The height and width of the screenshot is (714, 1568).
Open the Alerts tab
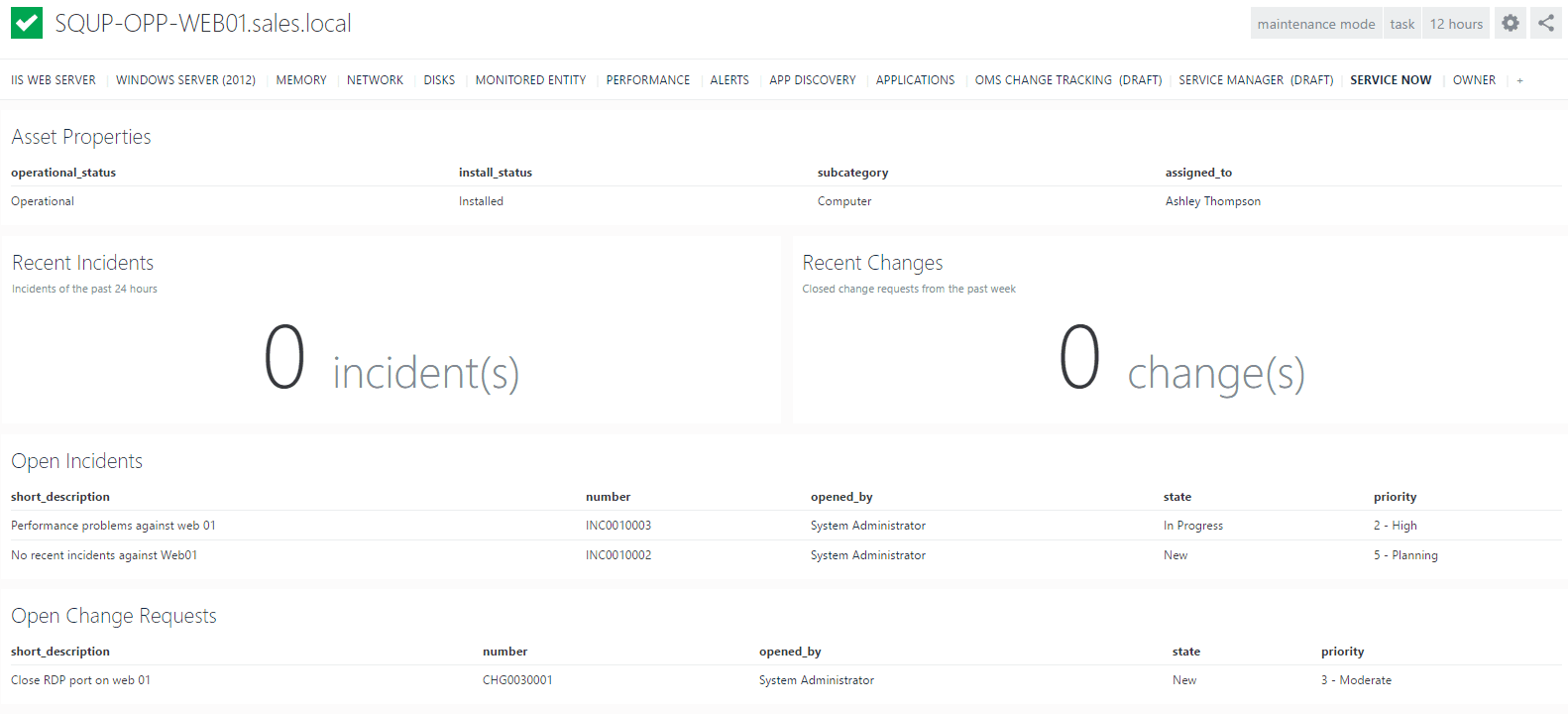[x=729, y=80]
